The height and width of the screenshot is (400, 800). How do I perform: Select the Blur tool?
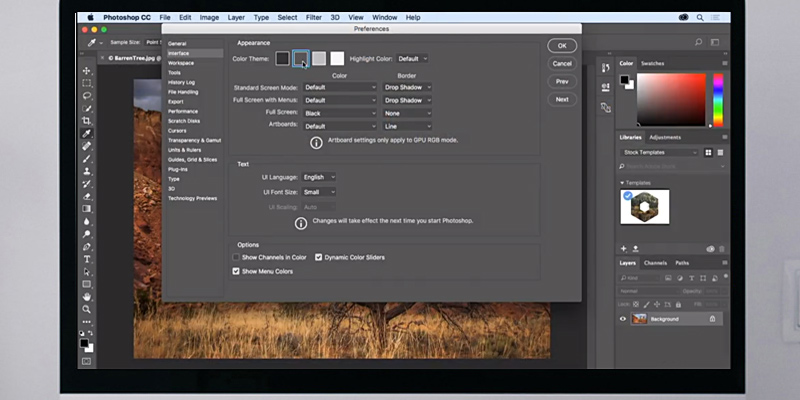[x=87, y=221]
